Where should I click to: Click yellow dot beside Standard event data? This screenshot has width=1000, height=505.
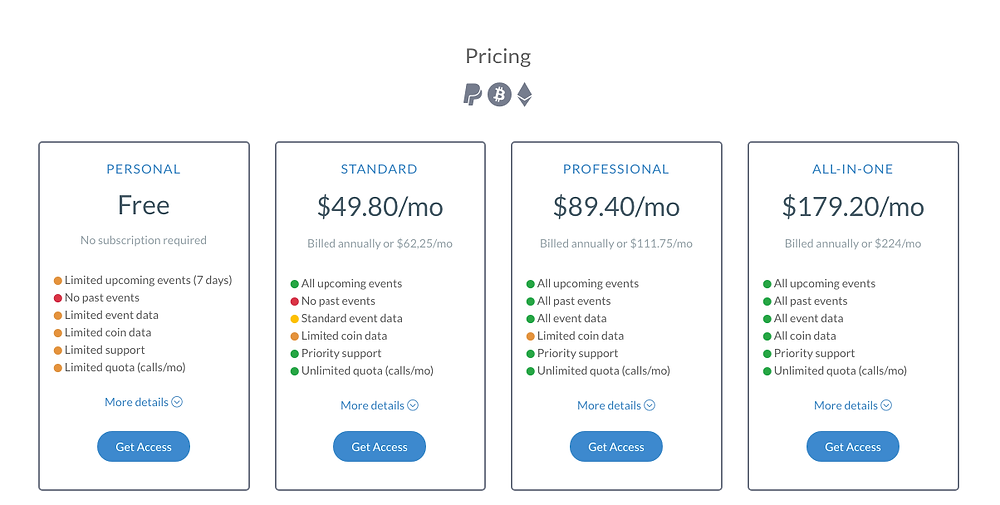pyautogui.click(x=295, y=319)
